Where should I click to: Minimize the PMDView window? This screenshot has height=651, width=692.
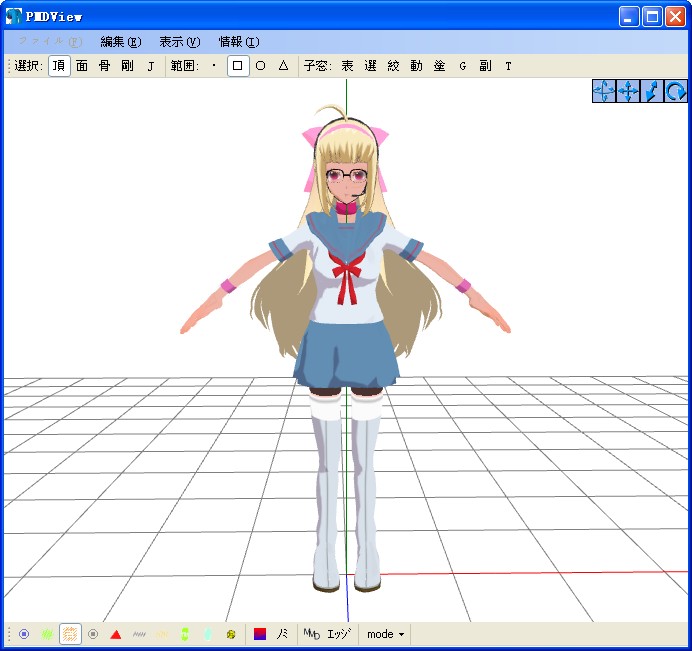(x=628, y=17)
